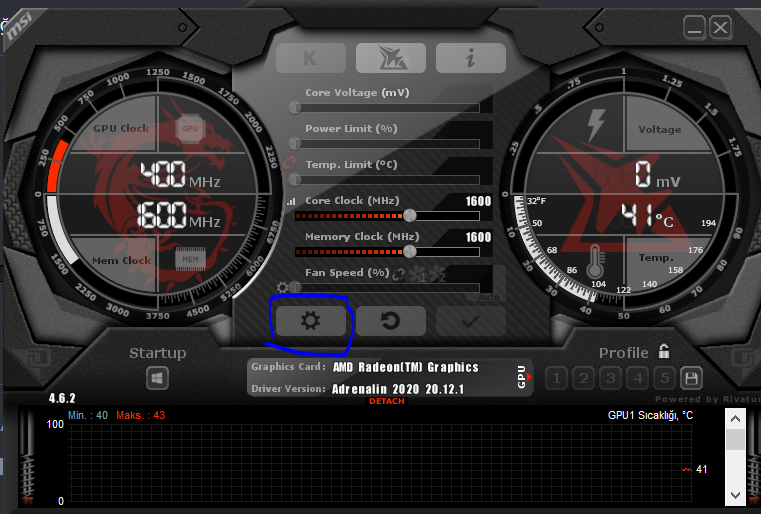Click the GPU1 Sıcaklığı graph label
This screenshot has height=514, width=761.
(650, 415)
